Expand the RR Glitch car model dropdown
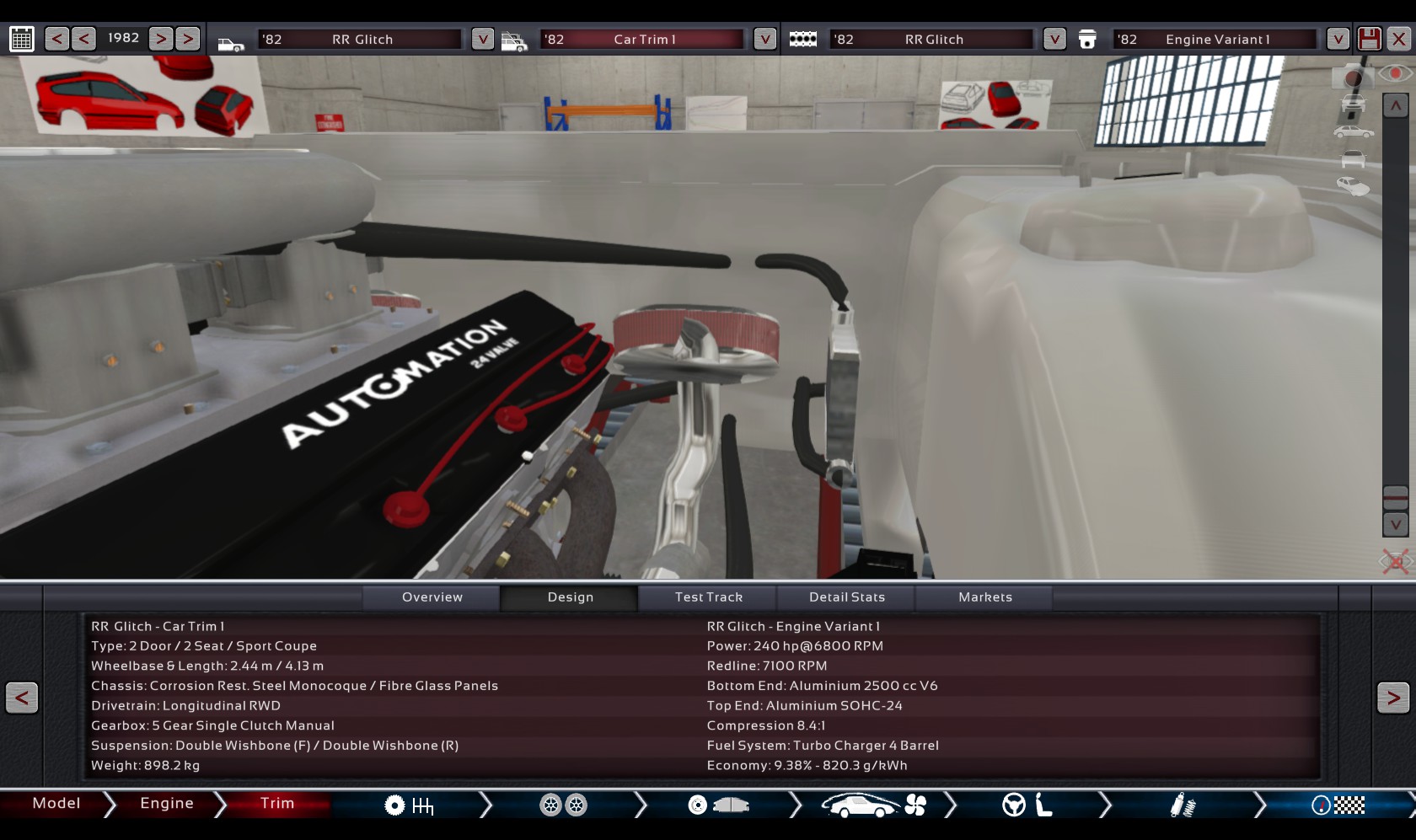Image resolution: width=1416 pixels, height=840 pixels. coord(482,39)
